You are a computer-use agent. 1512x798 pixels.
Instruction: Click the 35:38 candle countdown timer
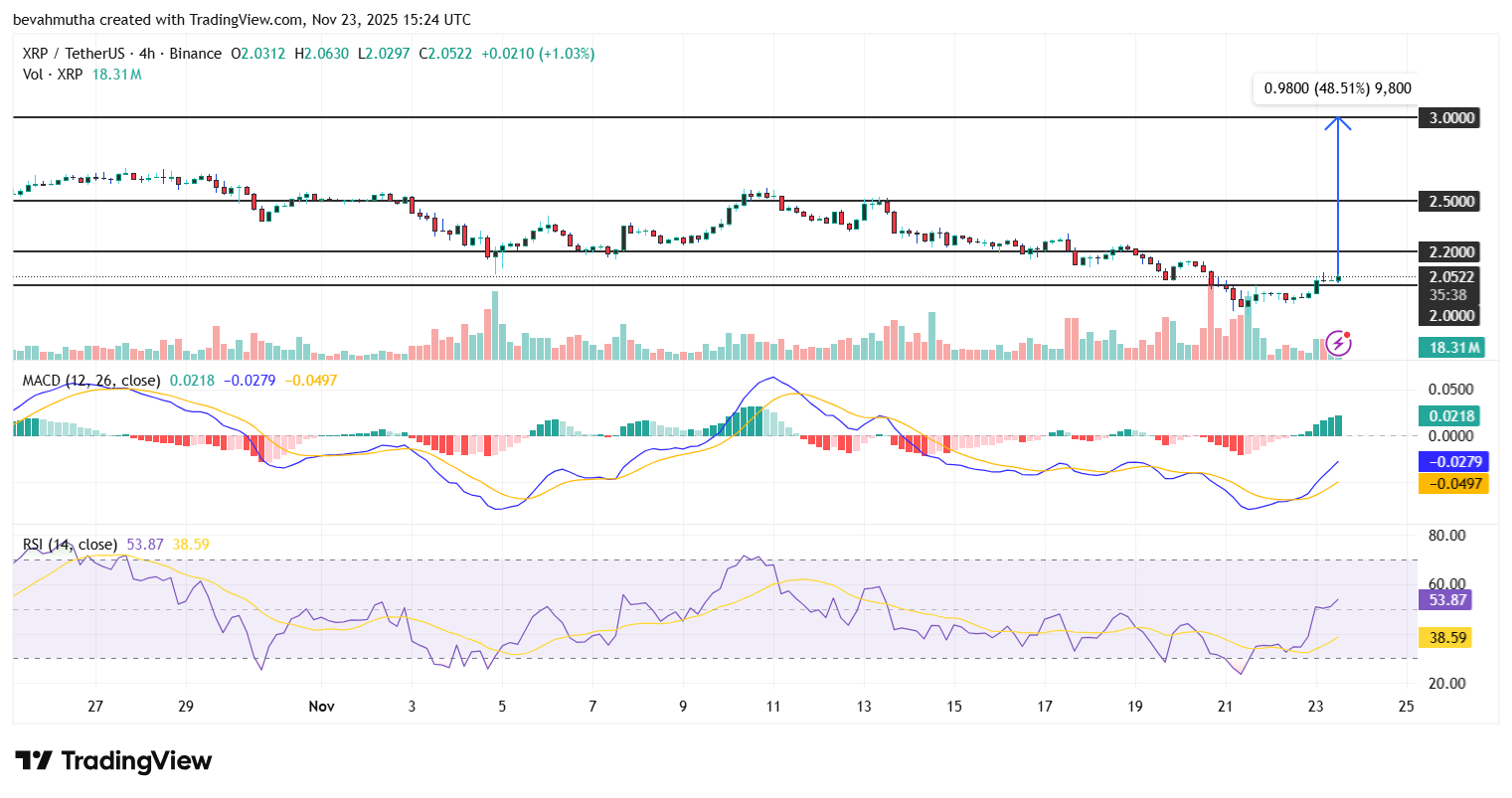1450,295
